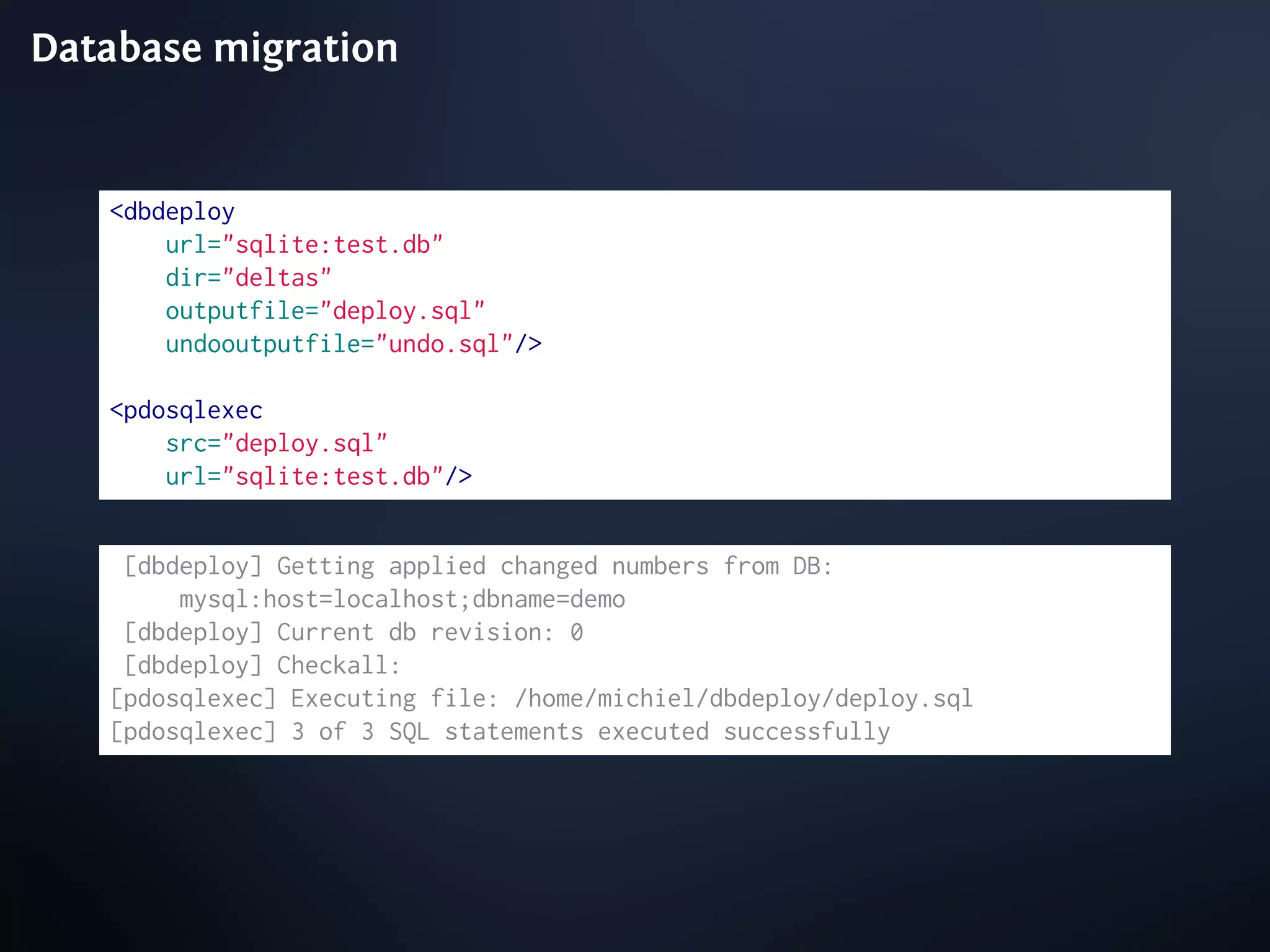The width and height of the screenshot is (1270, 952).
Task: Select the '<dbdeploy' opening tag line
Action: pyautogui.click(x=172, y=212)
